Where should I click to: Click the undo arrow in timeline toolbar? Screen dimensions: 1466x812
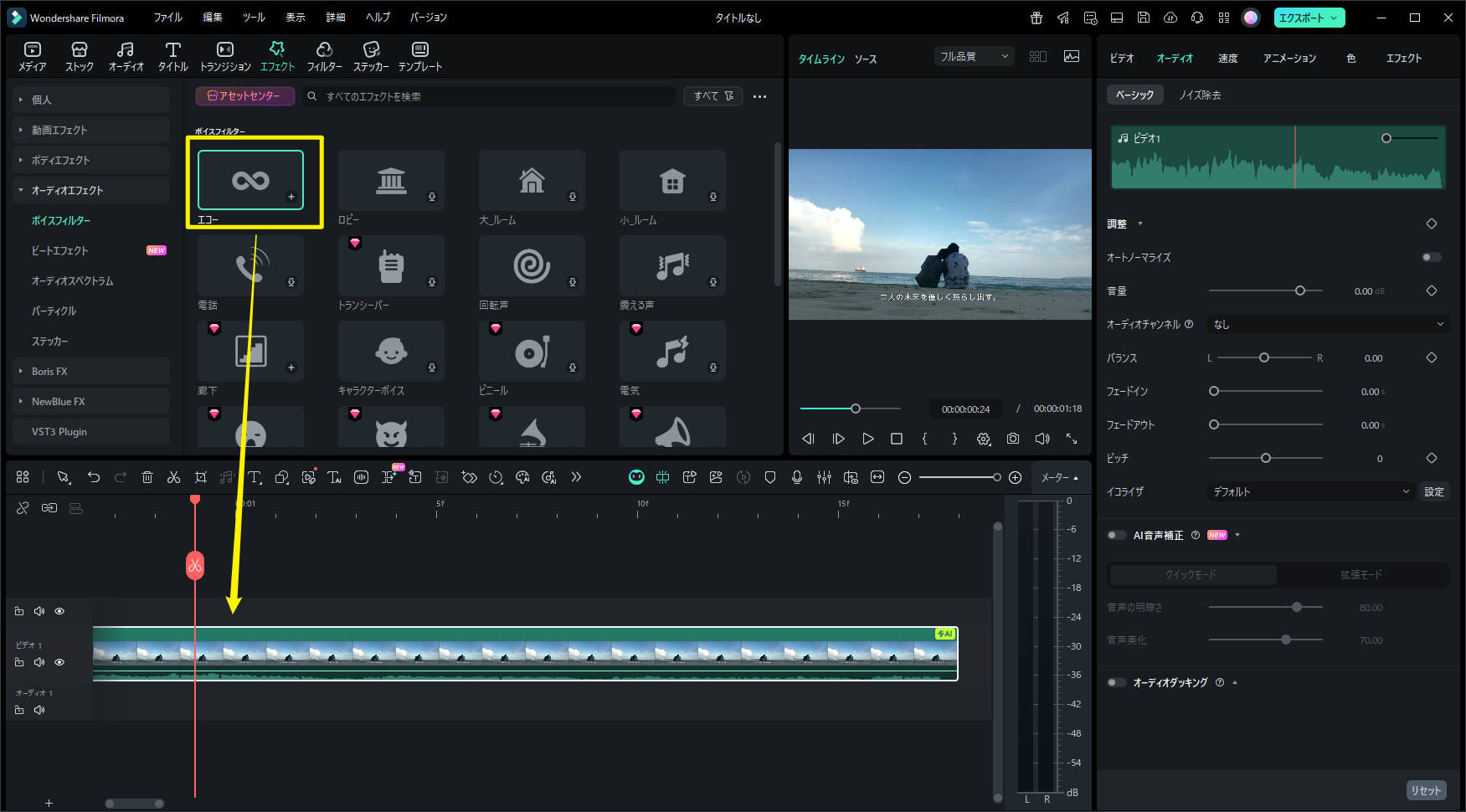pos(94,477)
